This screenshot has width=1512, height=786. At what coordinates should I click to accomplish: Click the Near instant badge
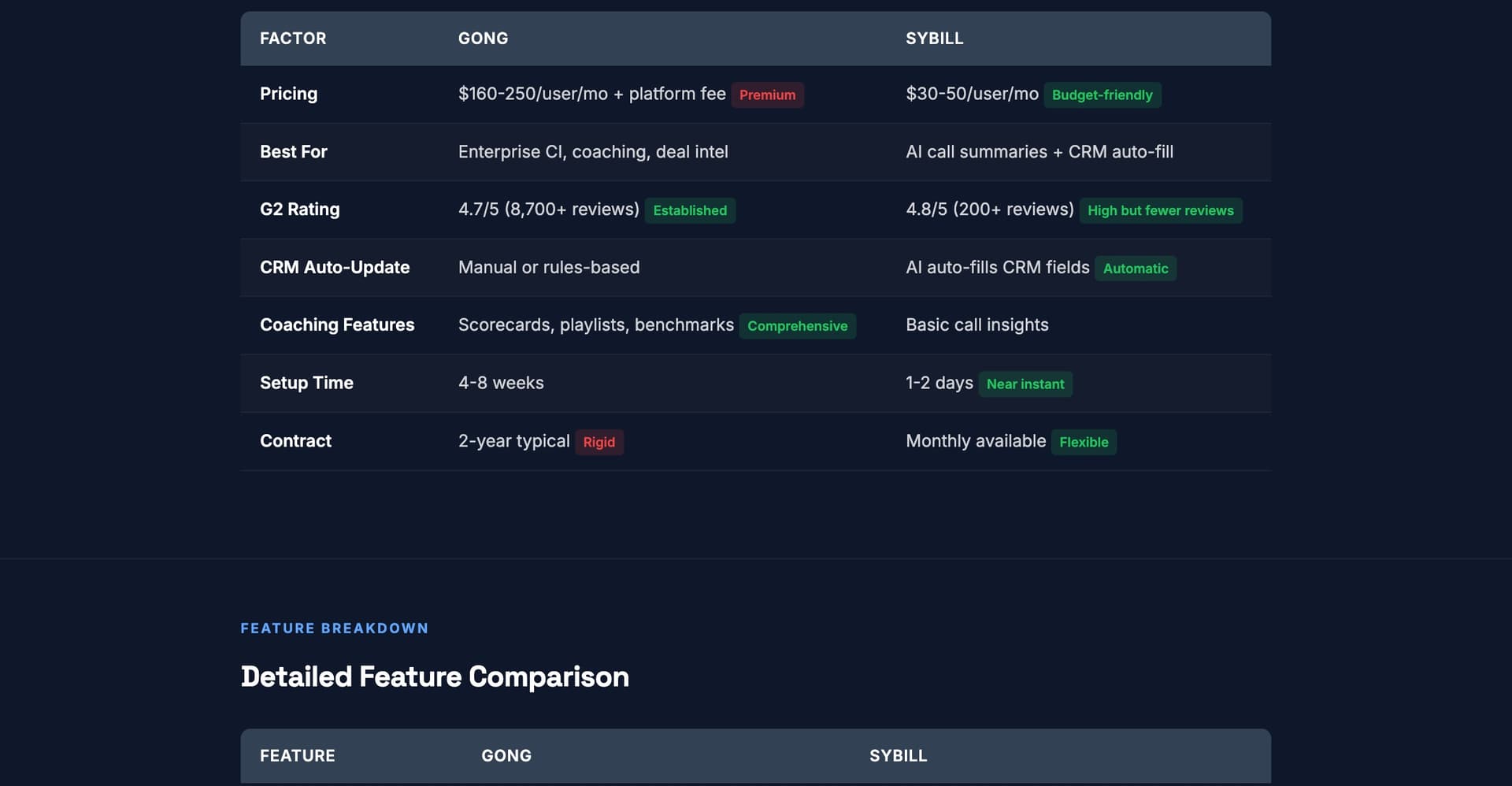(1025, 384)
